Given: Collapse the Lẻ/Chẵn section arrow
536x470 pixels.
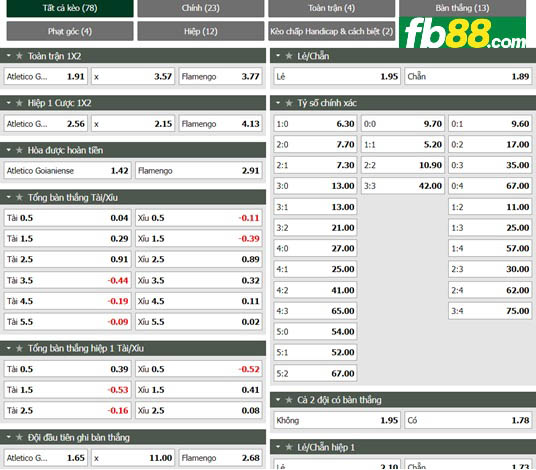Looking at the screenshot, I should (x=278, y=56).
